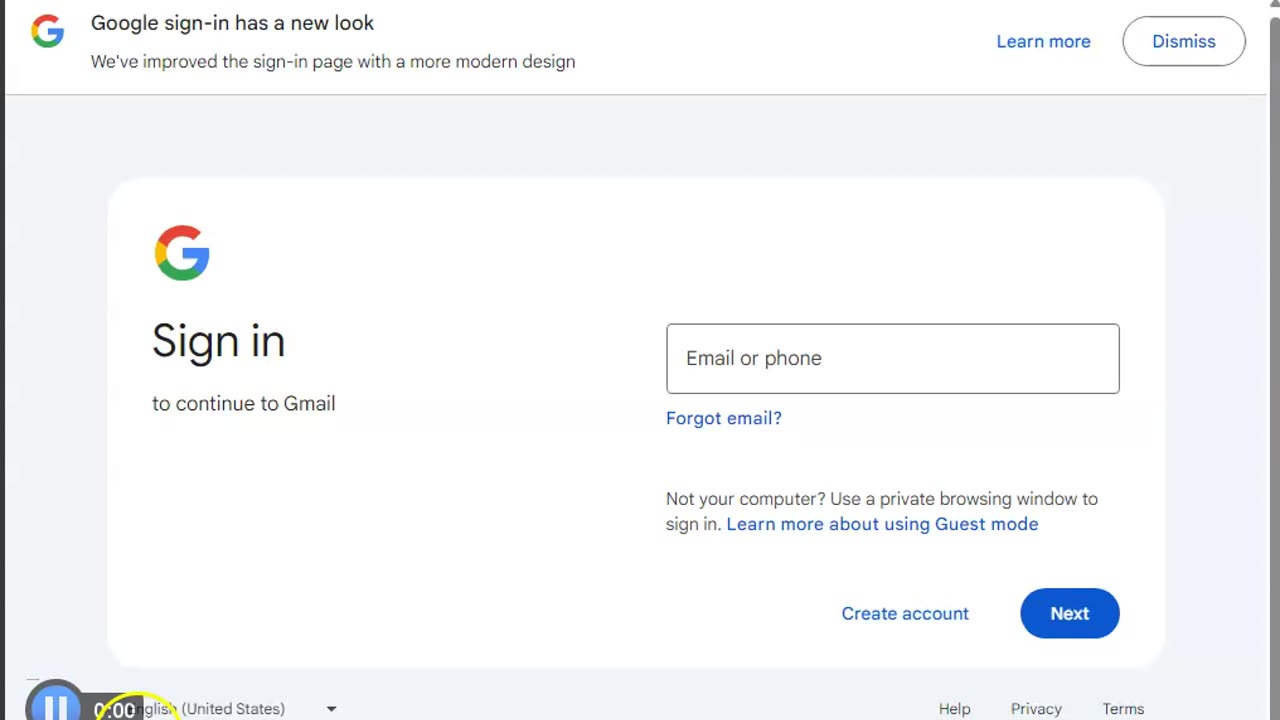Click the Google logo above Sign in
This screenshot has height=720, width=1280.
click(182, 253)
